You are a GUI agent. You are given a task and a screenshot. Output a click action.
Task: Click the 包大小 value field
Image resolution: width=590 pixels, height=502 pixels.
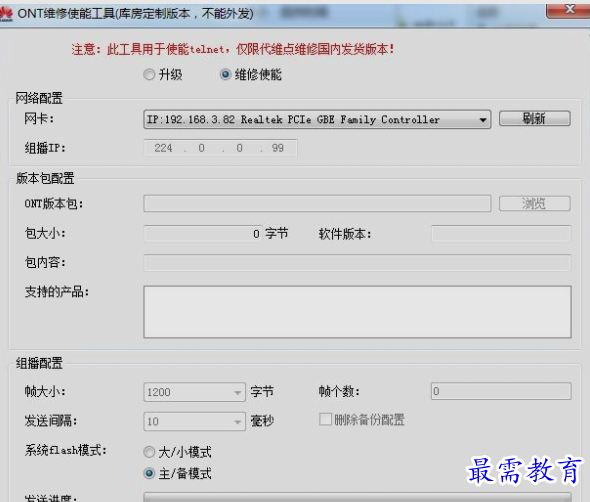(202, 234)
